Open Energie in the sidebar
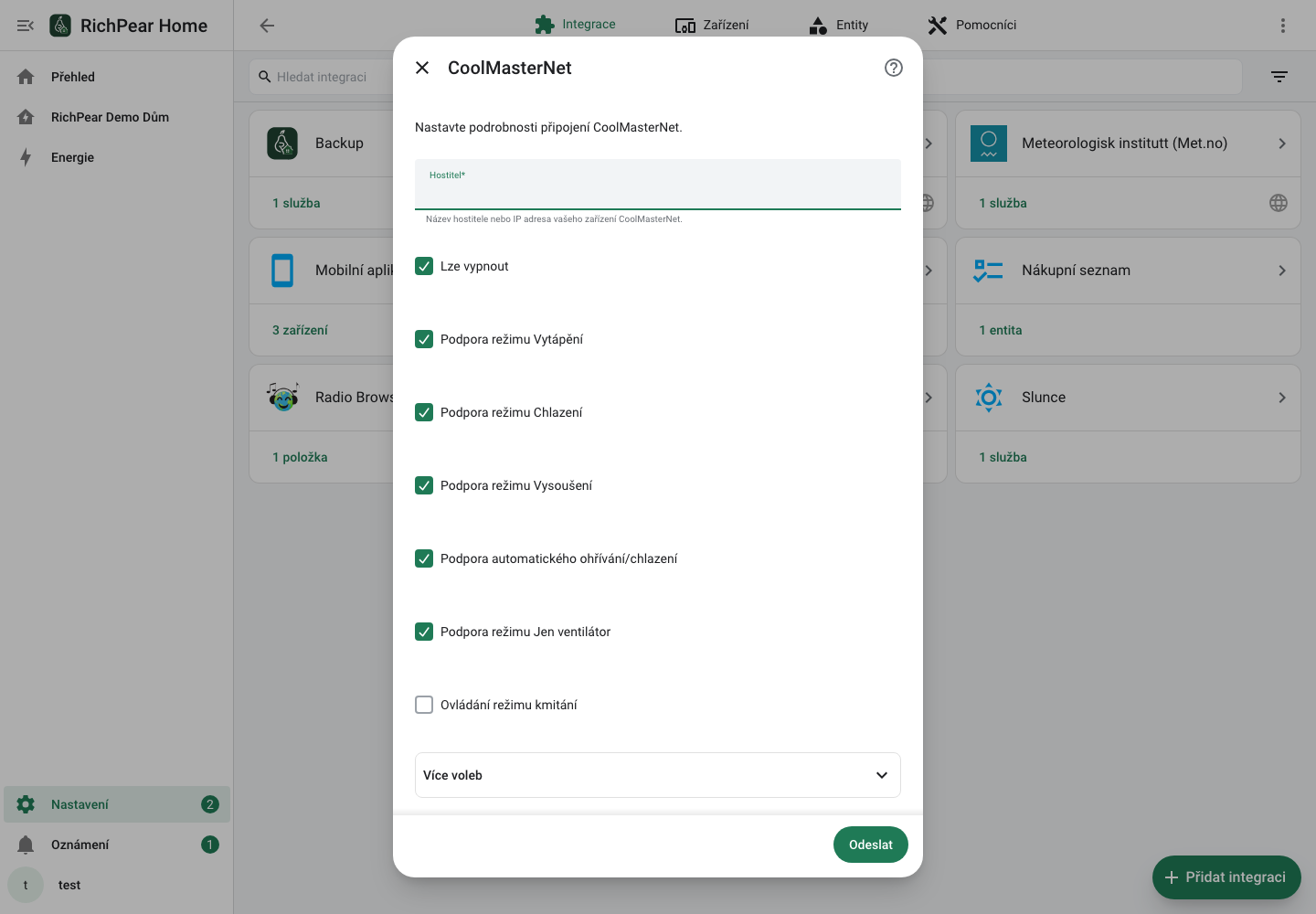This screenshot has height=914, width=1316. [117, 157]
